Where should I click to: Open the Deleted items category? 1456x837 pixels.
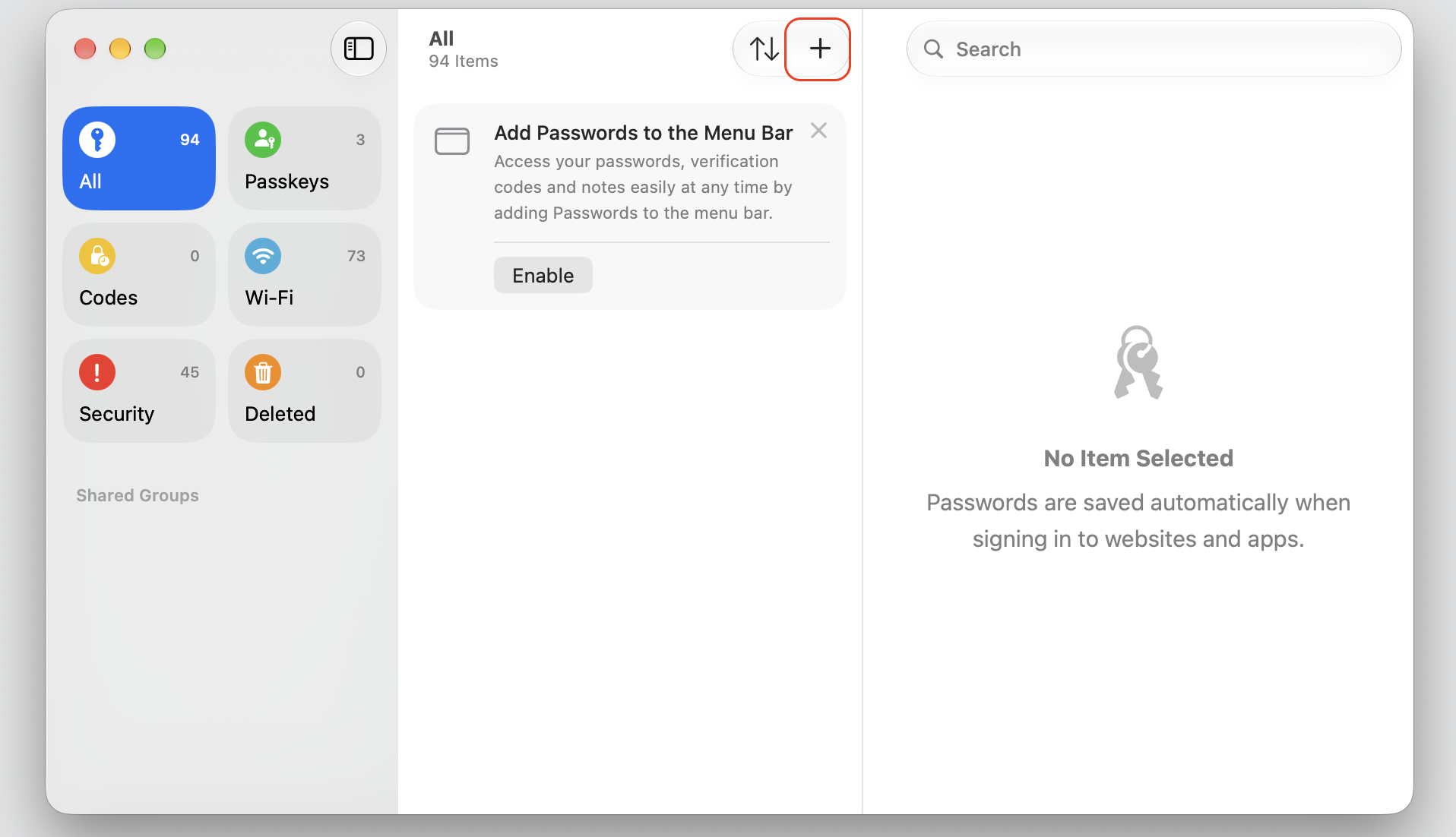pos(305,390)
